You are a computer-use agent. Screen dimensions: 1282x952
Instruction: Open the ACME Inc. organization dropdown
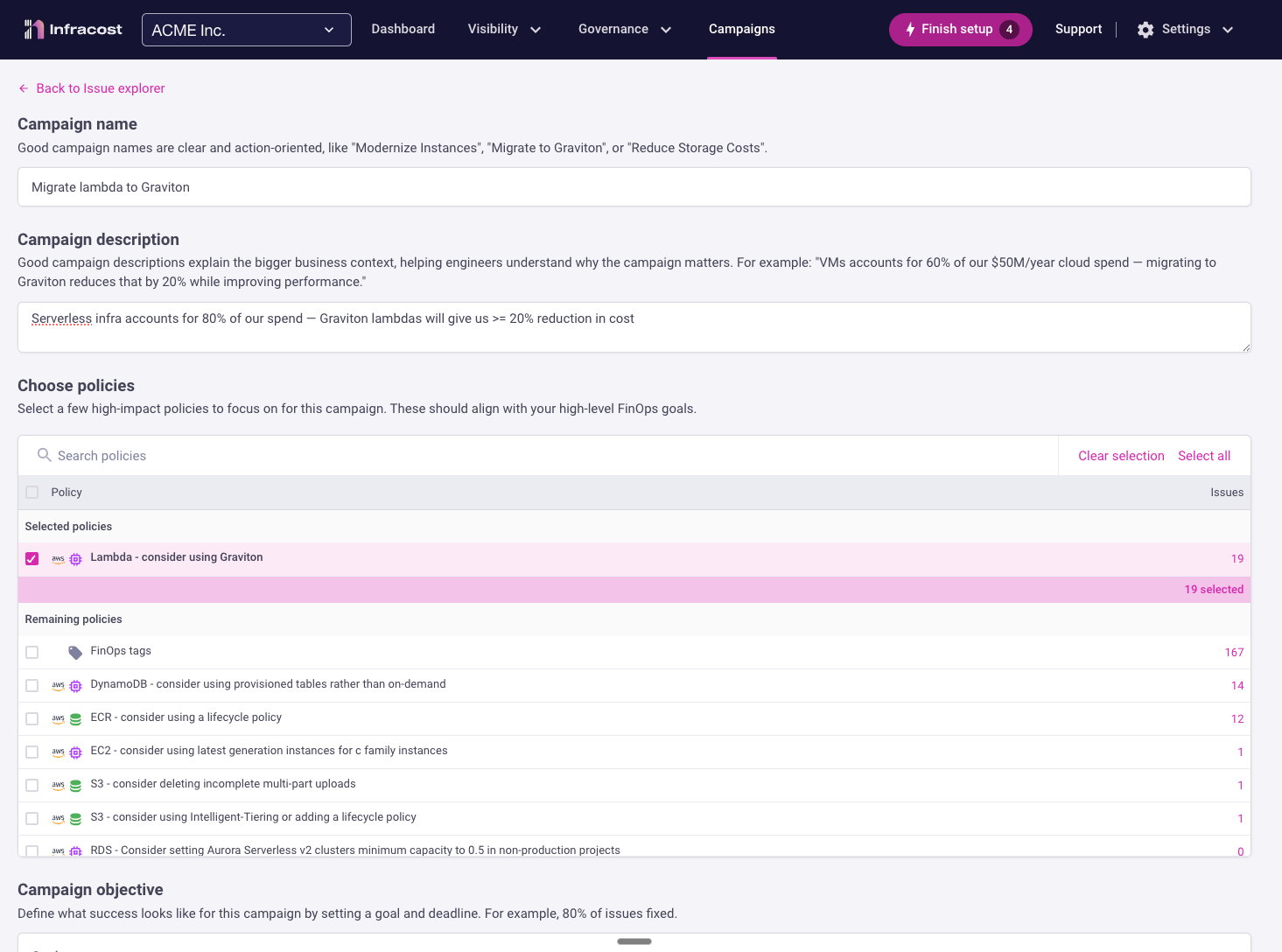(x=246, y=30)
